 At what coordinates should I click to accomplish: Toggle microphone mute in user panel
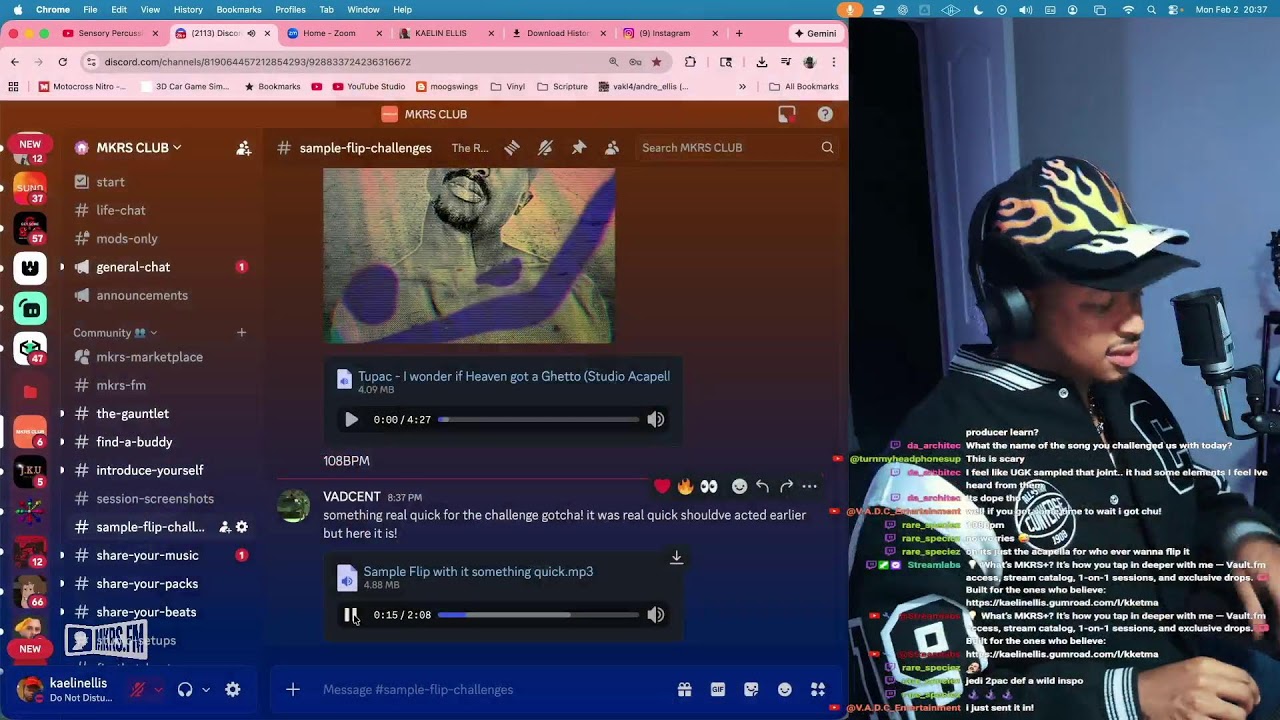point(138,690)
